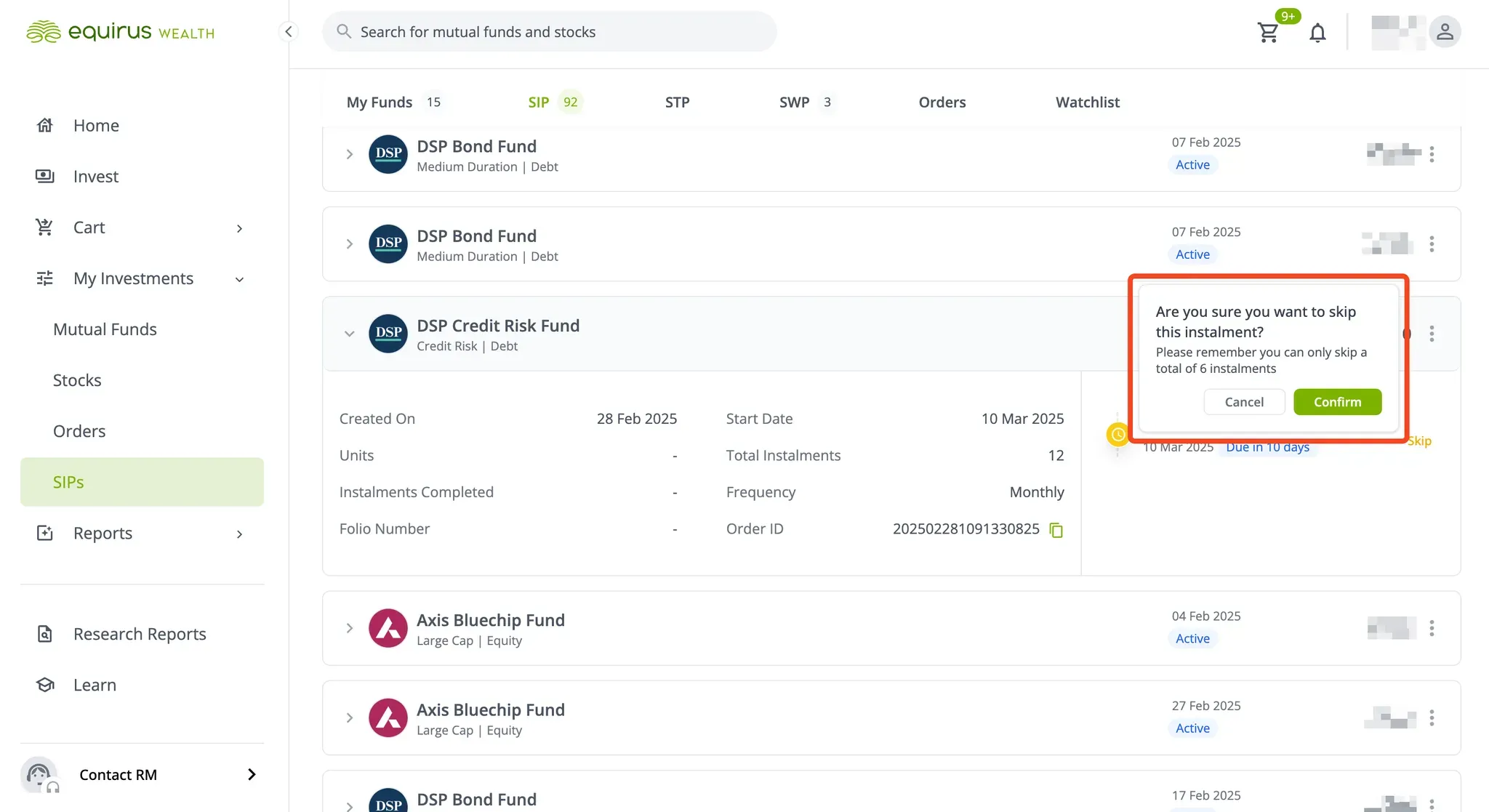Select the Order ID number 202502281091330825
This screenshot has width=1489, height=812.
(966, 529)
